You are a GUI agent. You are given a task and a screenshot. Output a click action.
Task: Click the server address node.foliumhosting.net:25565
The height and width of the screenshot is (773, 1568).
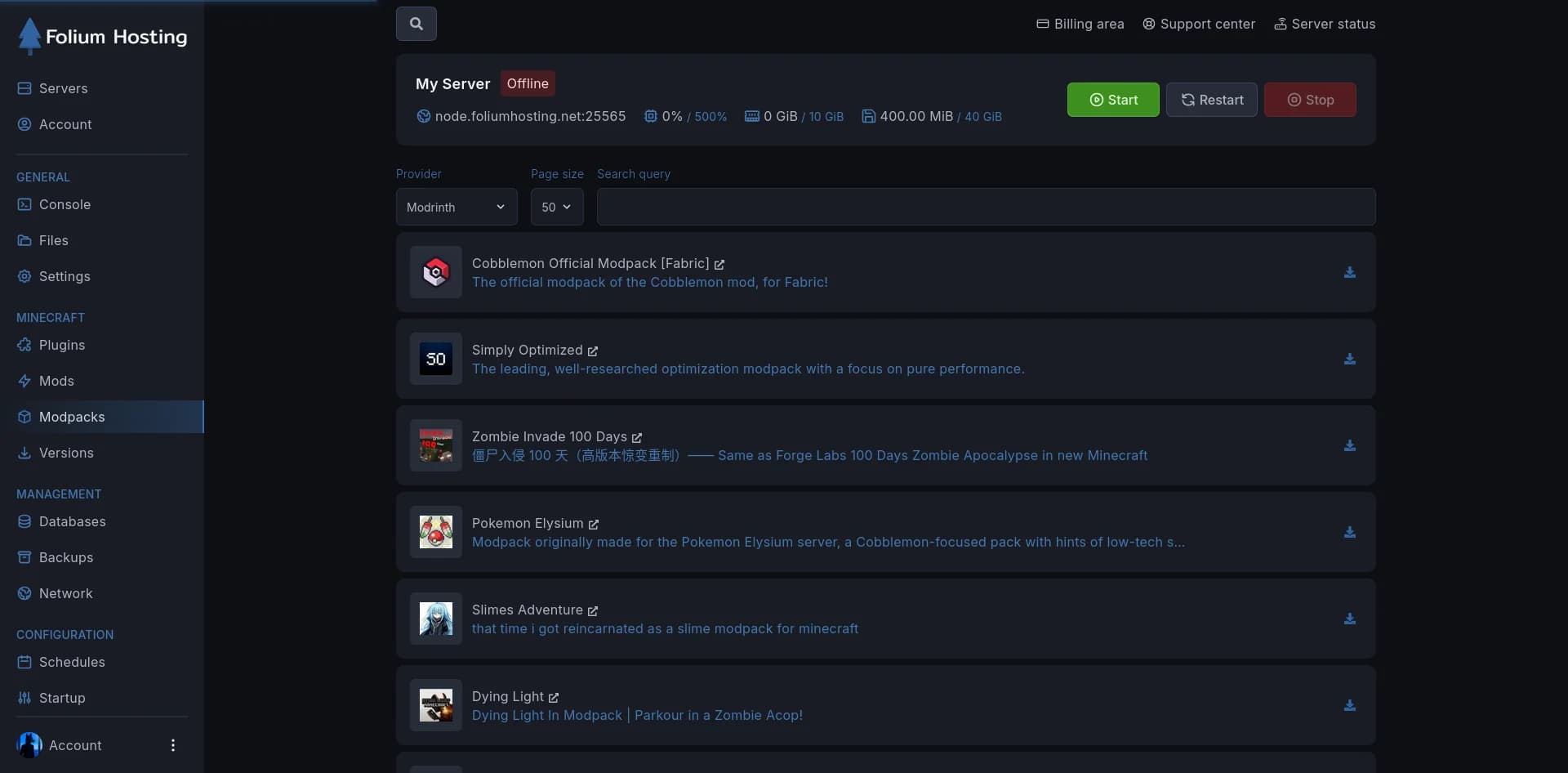coord(530,116)
